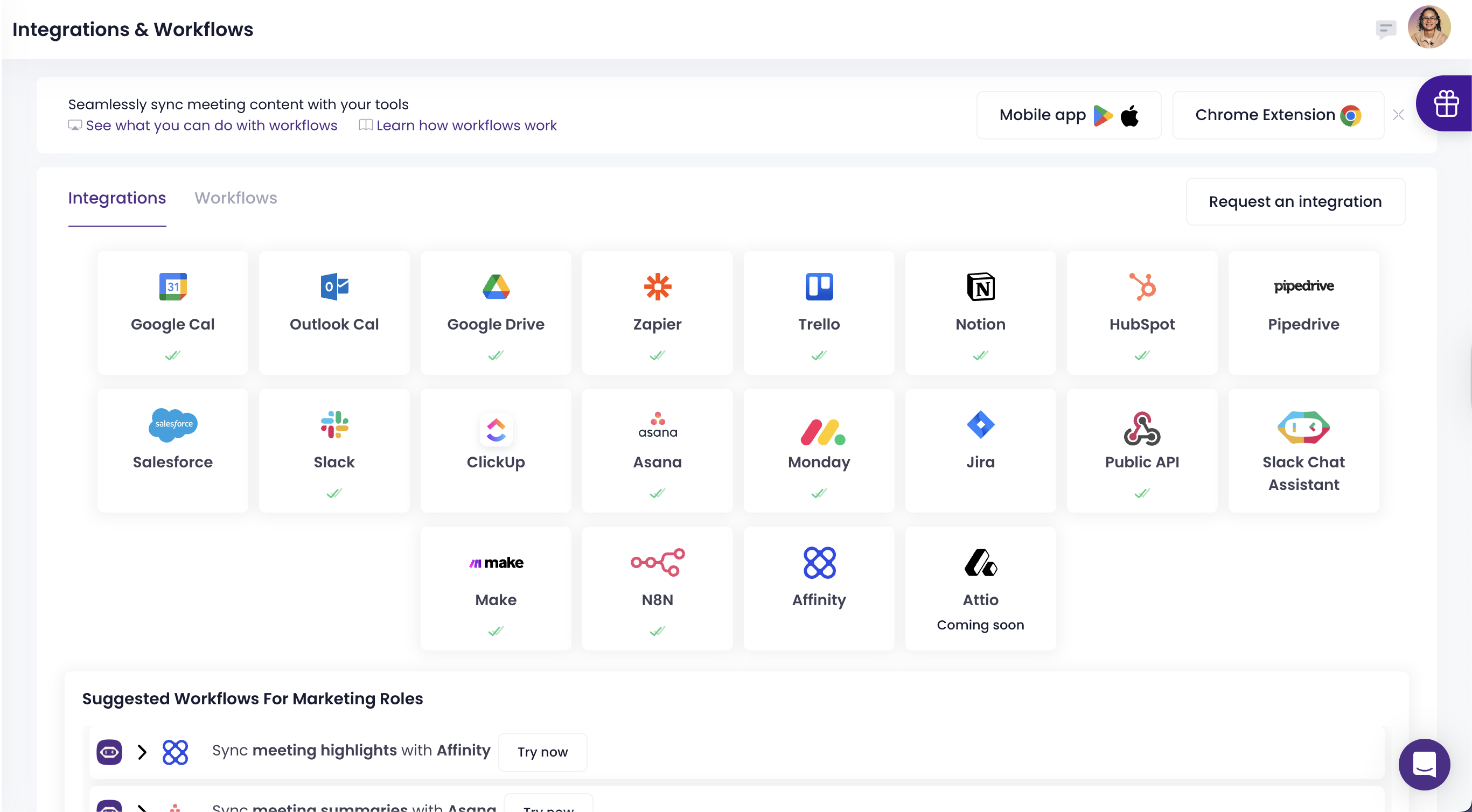Viewport: 1472px width, 812px height.
Task: Expand the Affinity suggested workflow chevron
Action: point(142,752)
